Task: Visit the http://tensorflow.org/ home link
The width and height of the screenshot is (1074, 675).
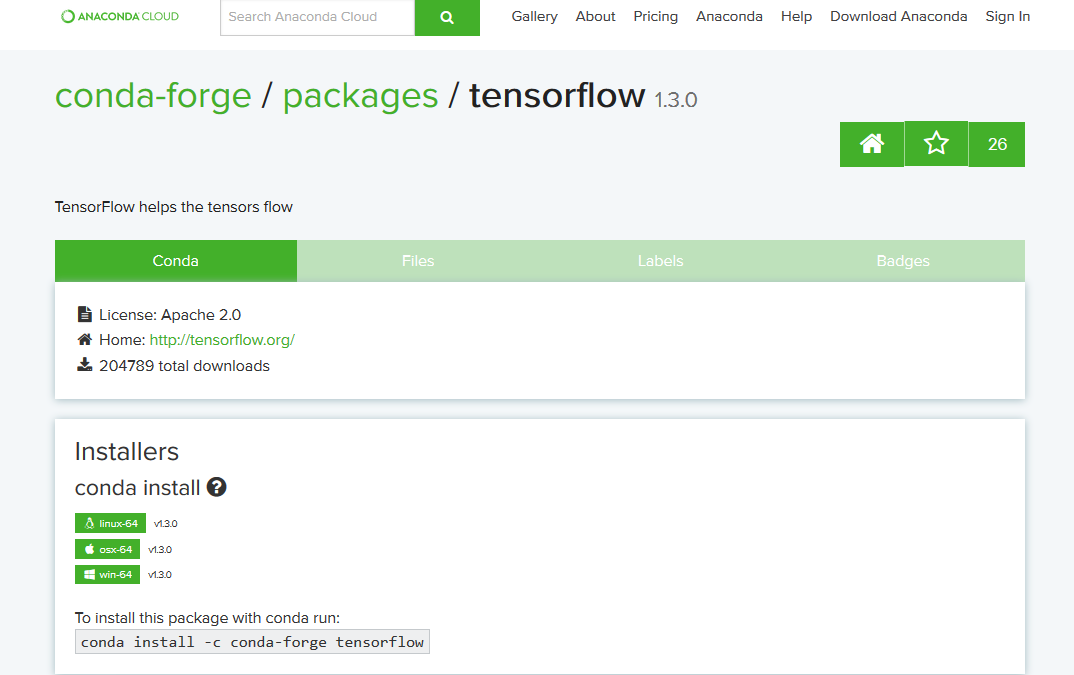Action: click(222, 340)
